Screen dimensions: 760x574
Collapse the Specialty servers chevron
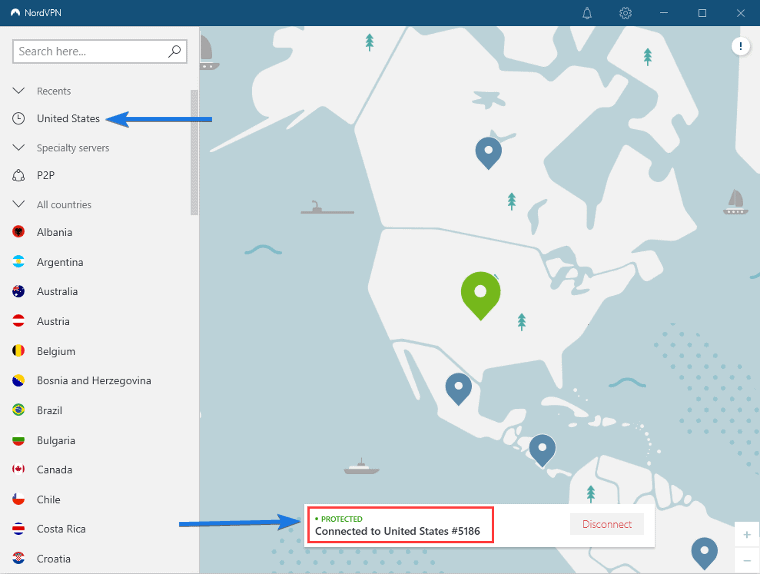[18, 147]
